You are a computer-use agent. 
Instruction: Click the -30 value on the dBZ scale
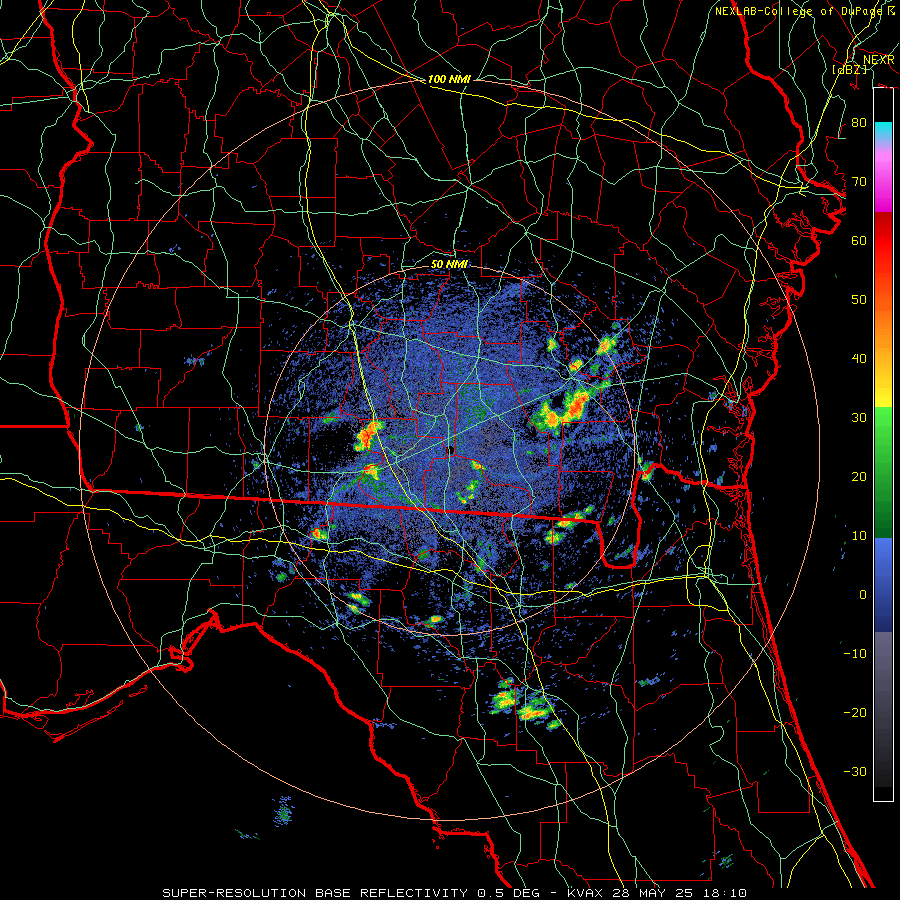[855, 771]
